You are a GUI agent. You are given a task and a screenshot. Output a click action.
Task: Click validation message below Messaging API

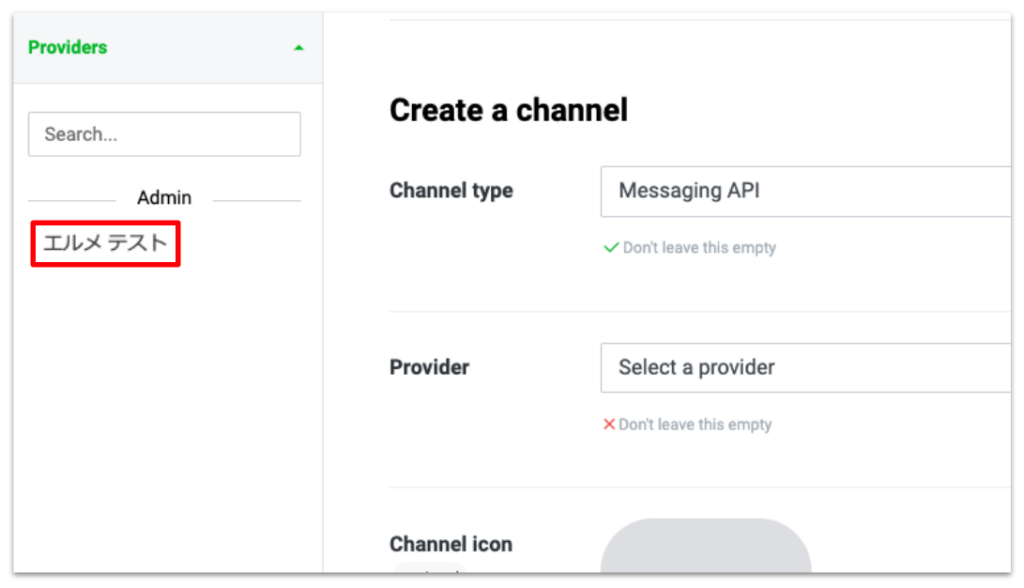(x=699, y=248)
